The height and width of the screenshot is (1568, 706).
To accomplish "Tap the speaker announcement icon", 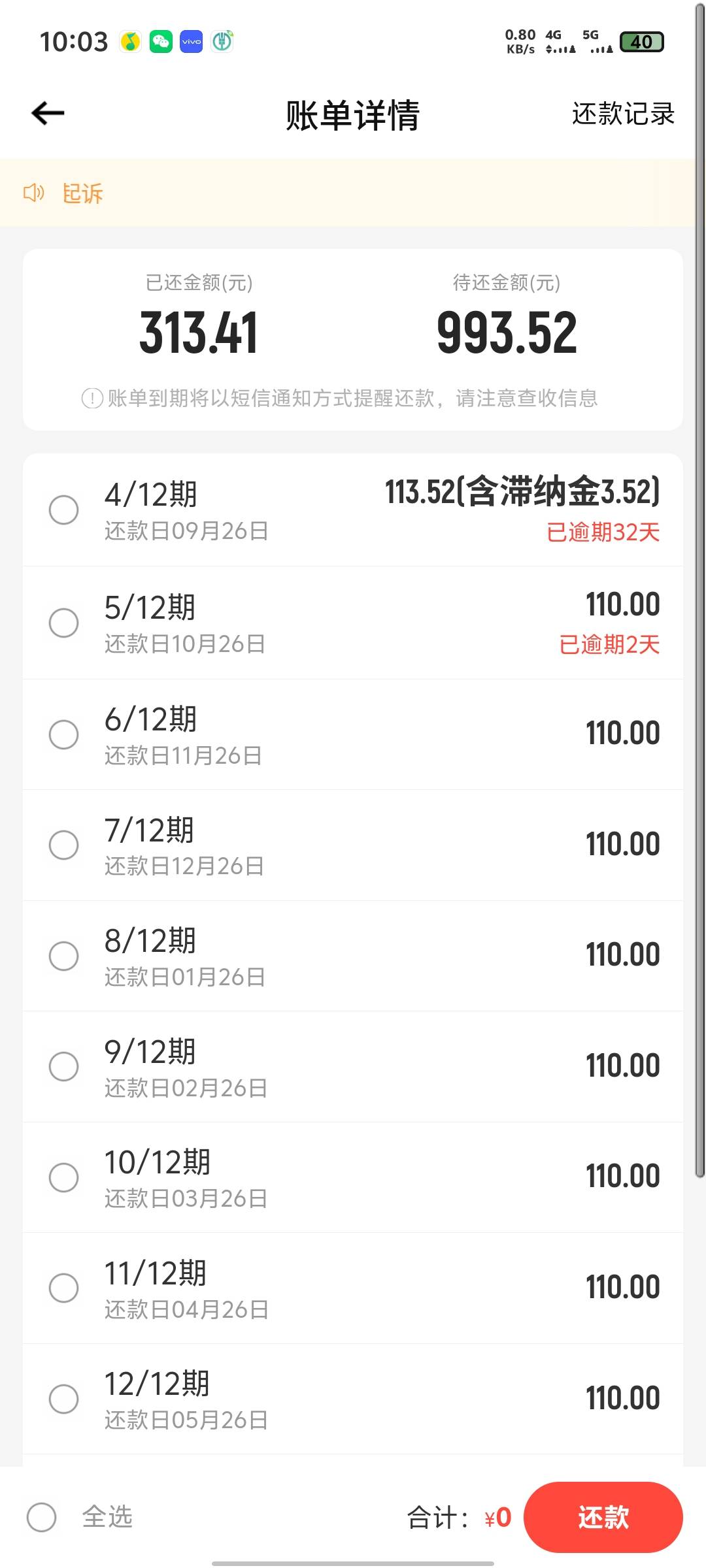I will click(33, 193).
